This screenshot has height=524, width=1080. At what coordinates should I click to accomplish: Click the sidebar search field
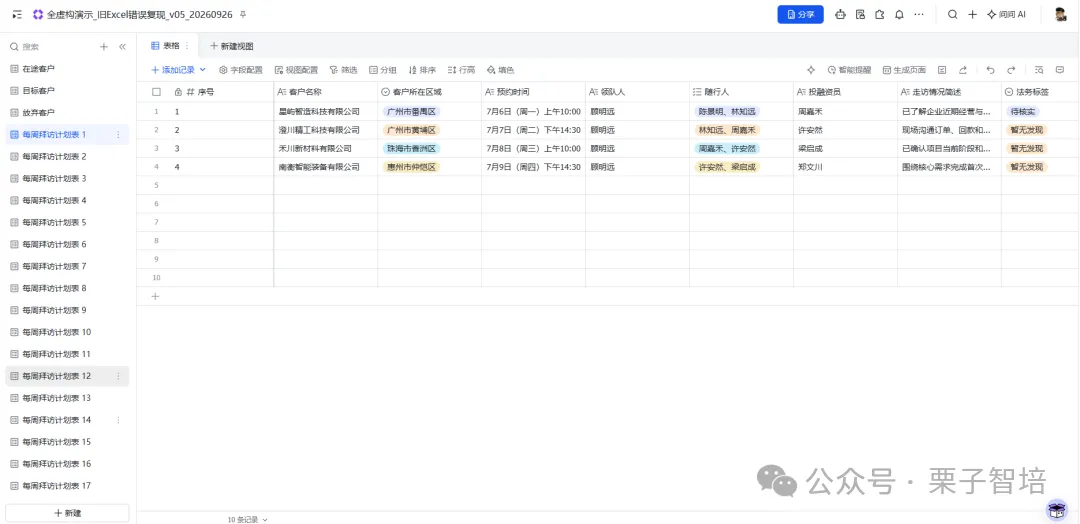(52, 47)
